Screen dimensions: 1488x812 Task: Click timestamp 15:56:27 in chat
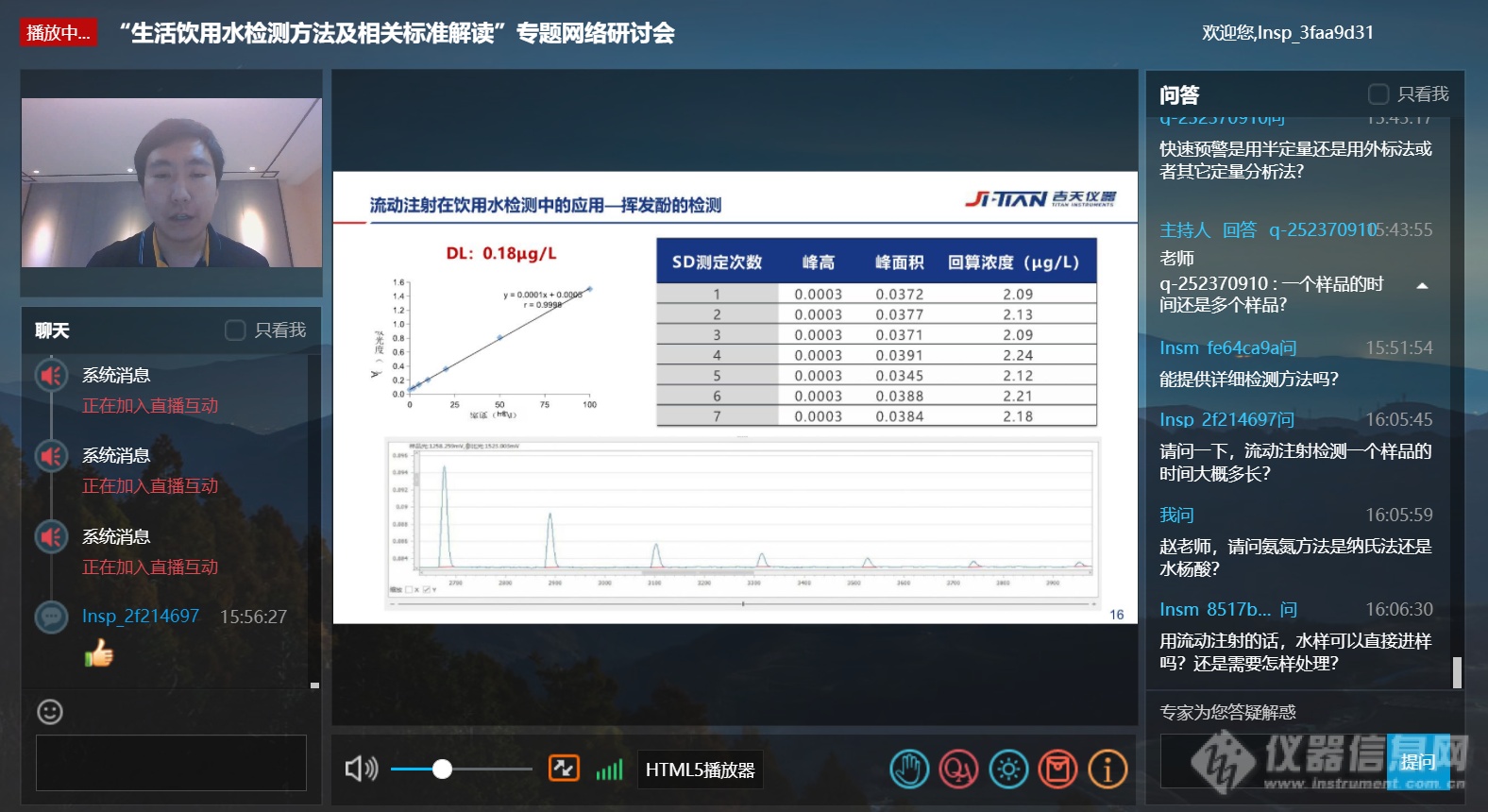[253, 617]
